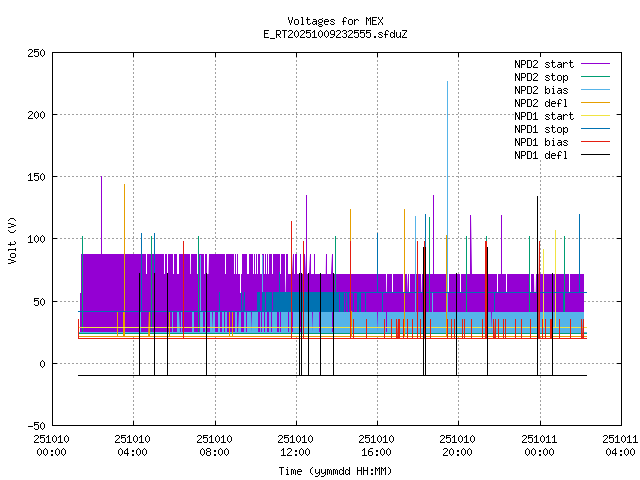This screenshot has width=640, height=480.
Task: Select the NPD1 stop legend entry
Action: click(x=543, y=129)
